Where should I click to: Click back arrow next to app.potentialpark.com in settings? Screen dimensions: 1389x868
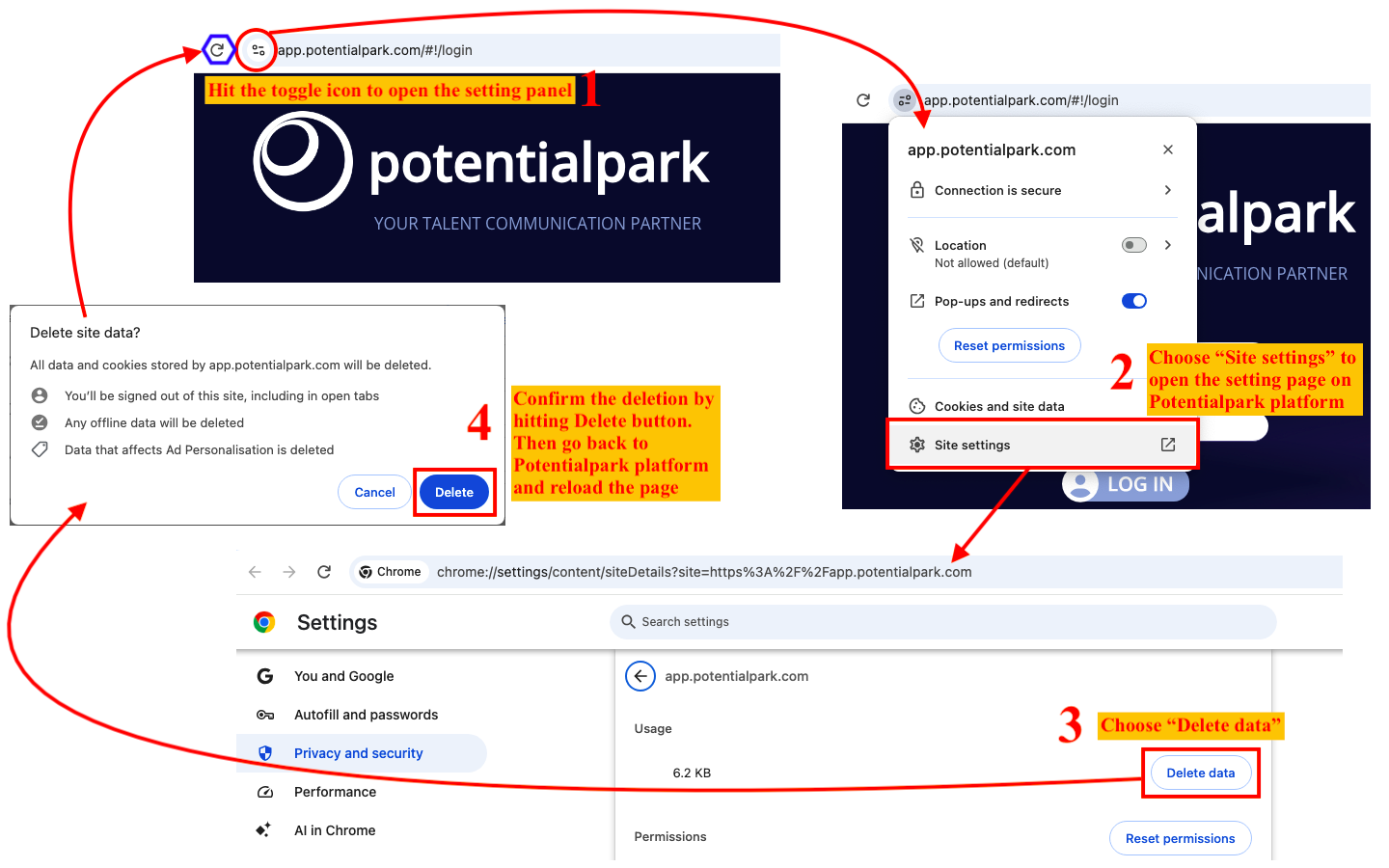tap(640, 676)
